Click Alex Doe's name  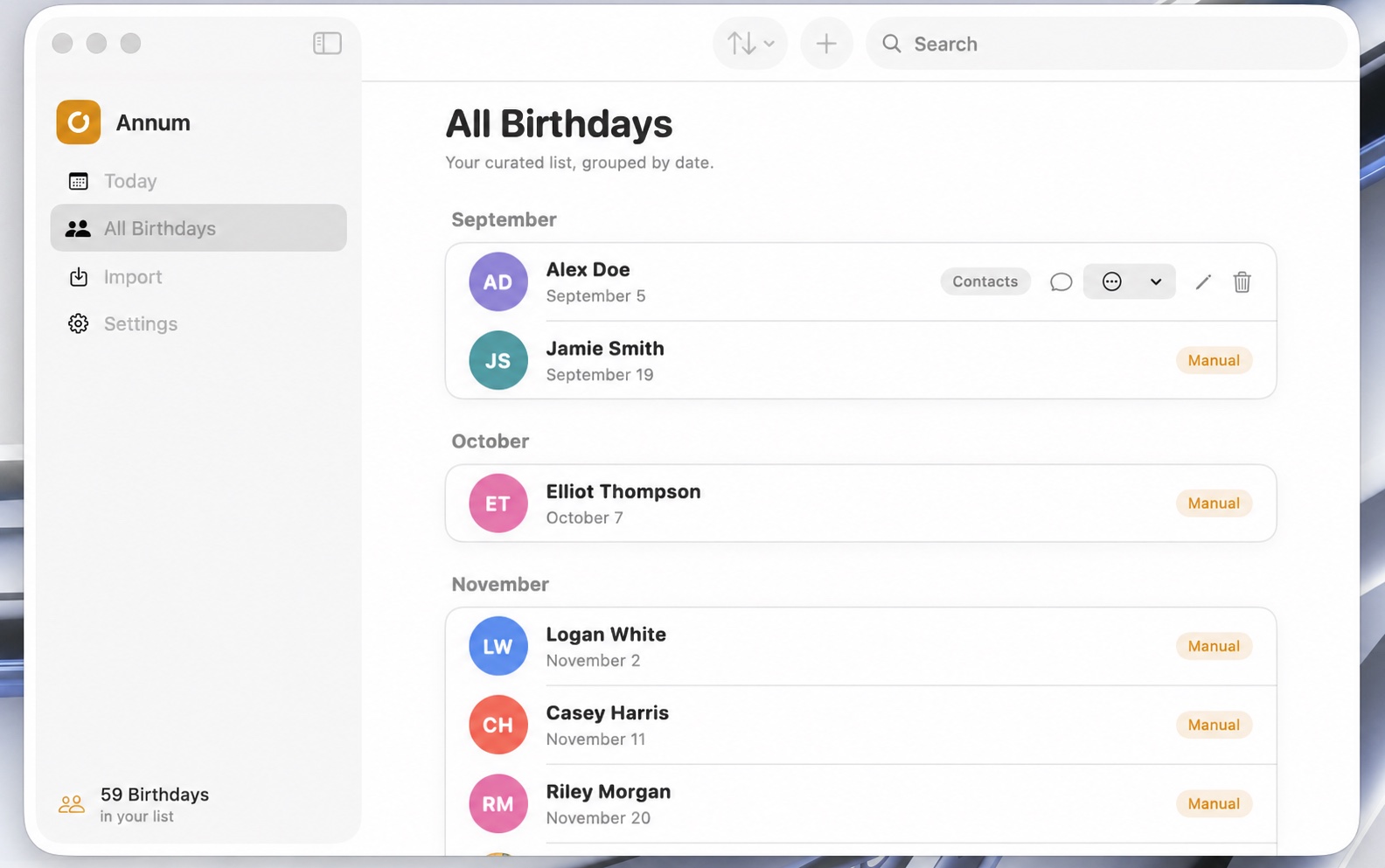pyautogui.click(x=588, y=269)
